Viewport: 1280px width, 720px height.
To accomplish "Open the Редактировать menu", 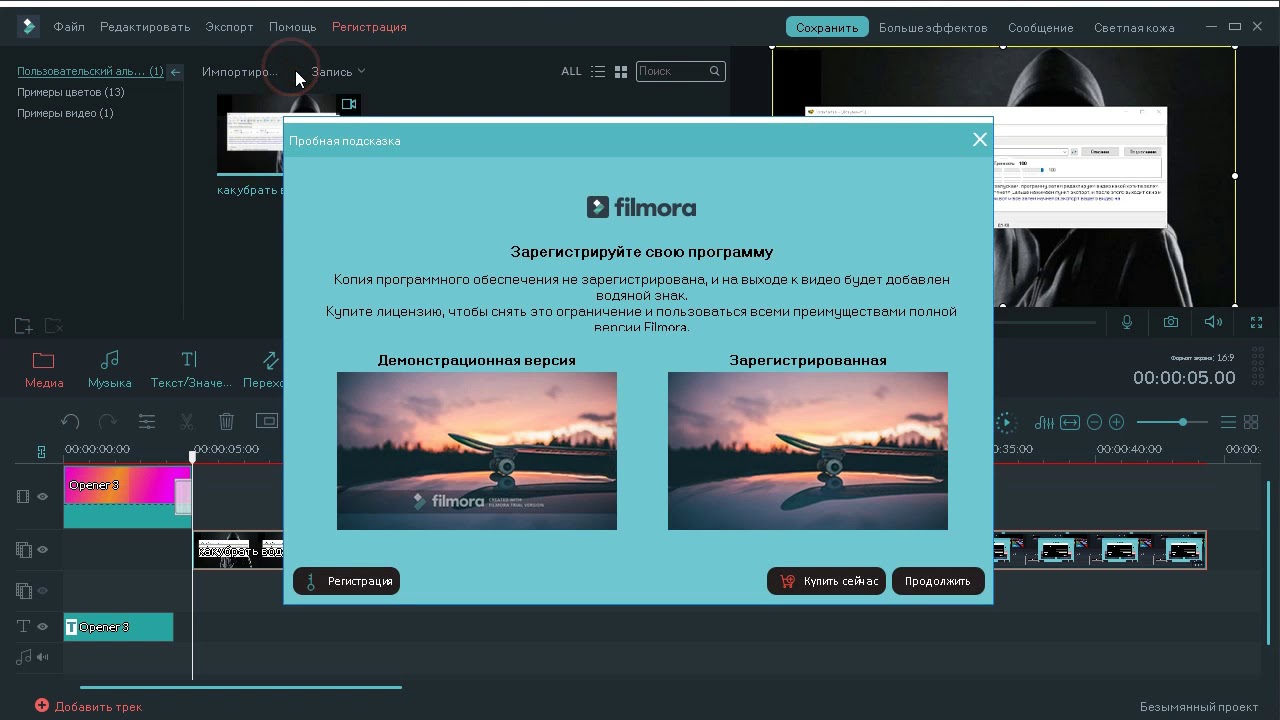I will pyautogui.click(x=145, y=27).
